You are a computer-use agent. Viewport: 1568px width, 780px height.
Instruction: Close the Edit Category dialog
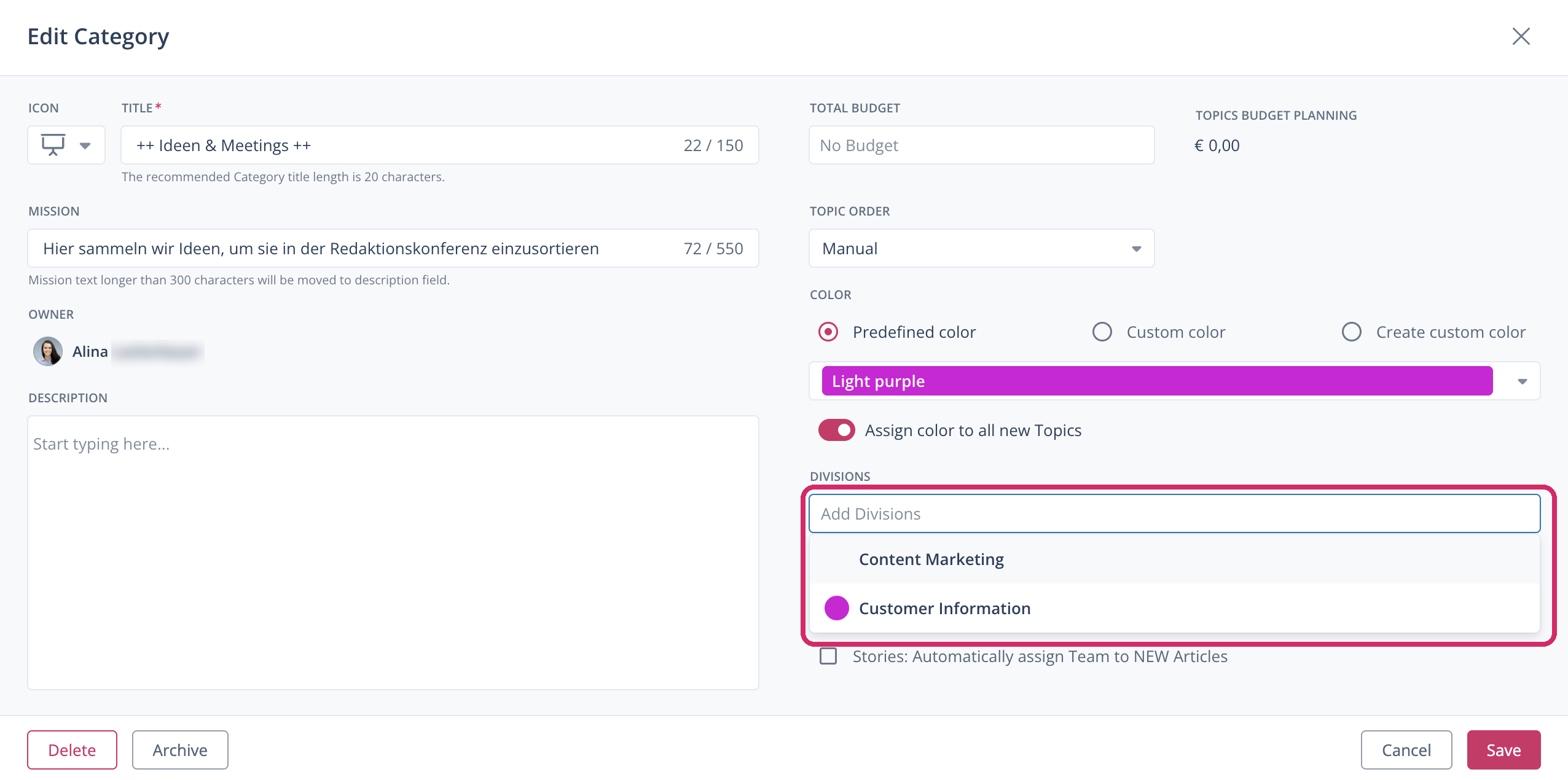(x=1521, y=36)
